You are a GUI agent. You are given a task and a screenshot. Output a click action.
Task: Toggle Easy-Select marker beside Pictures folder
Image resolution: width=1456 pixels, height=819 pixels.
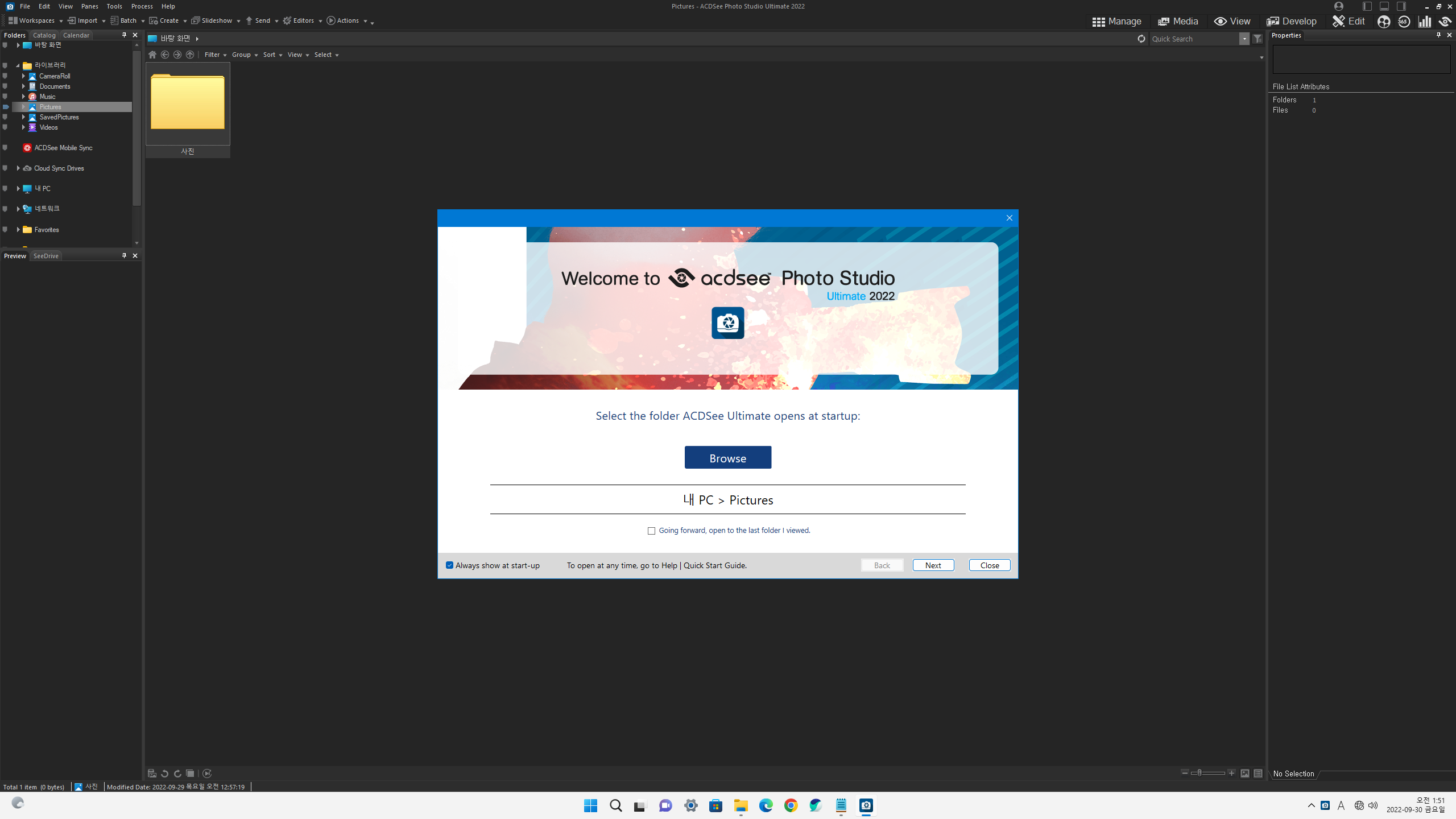(x=6, y=107)
